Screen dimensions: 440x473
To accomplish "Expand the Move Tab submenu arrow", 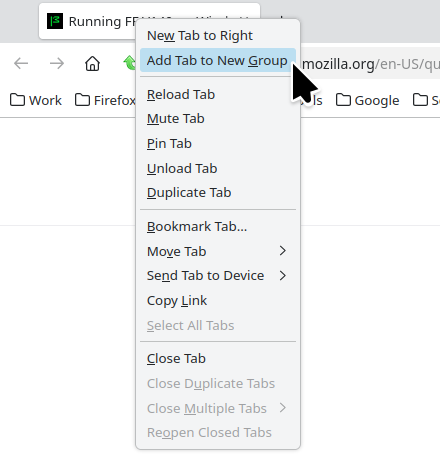I will 283,251.
